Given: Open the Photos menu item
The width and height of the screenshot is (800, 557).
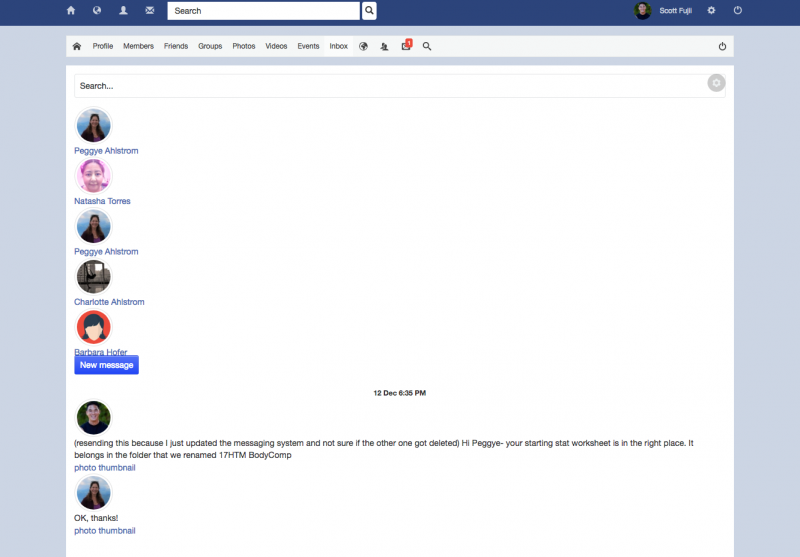Looking at the screenshot, I should [x=243, y=46].
